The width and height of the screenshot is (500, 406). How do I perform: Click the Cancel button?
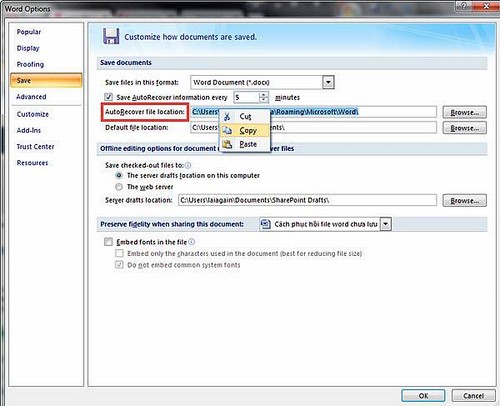[x=473, y=396]
